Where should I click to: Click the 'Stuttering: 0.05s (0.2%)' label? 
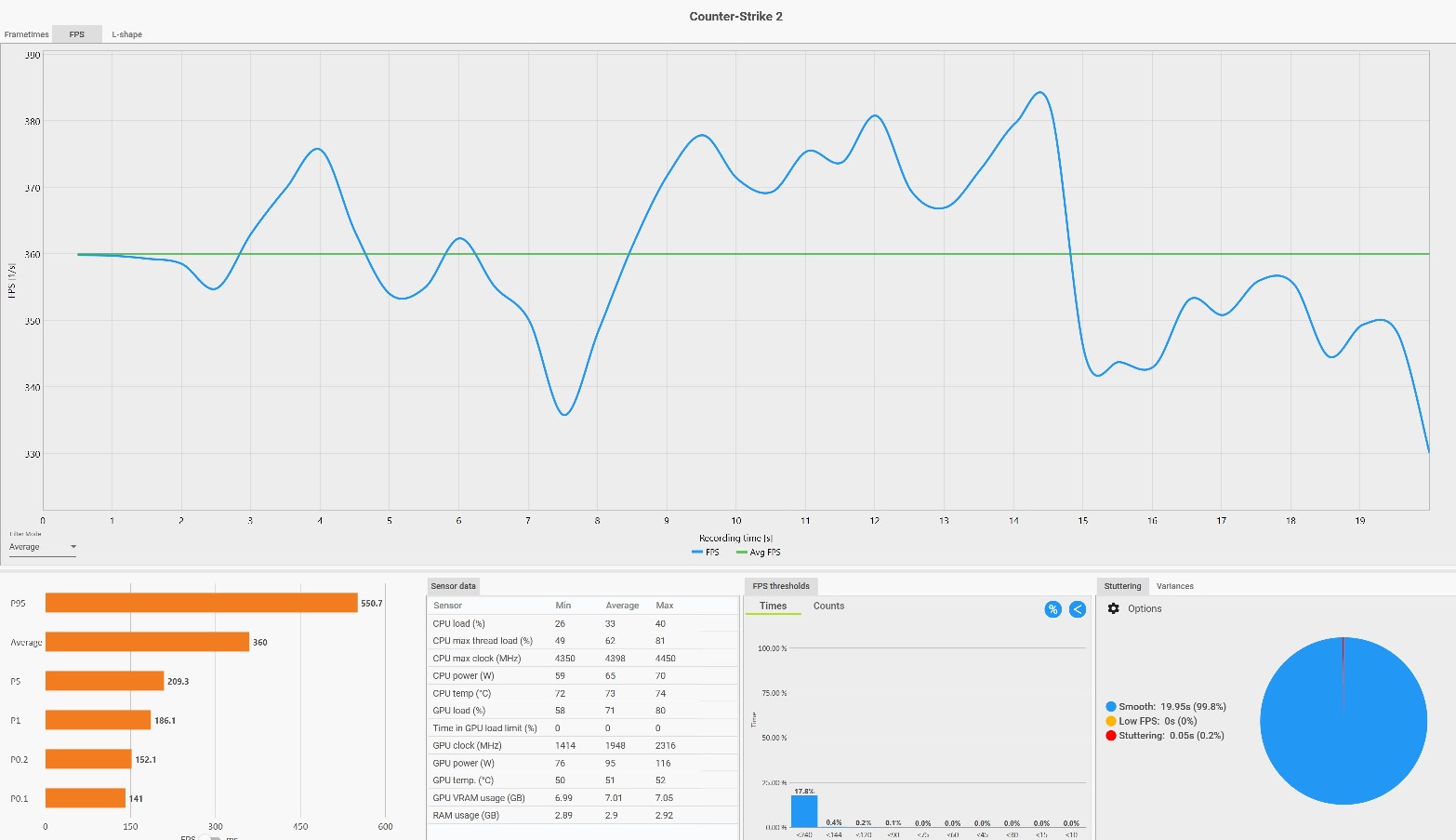click(1171, 736)
